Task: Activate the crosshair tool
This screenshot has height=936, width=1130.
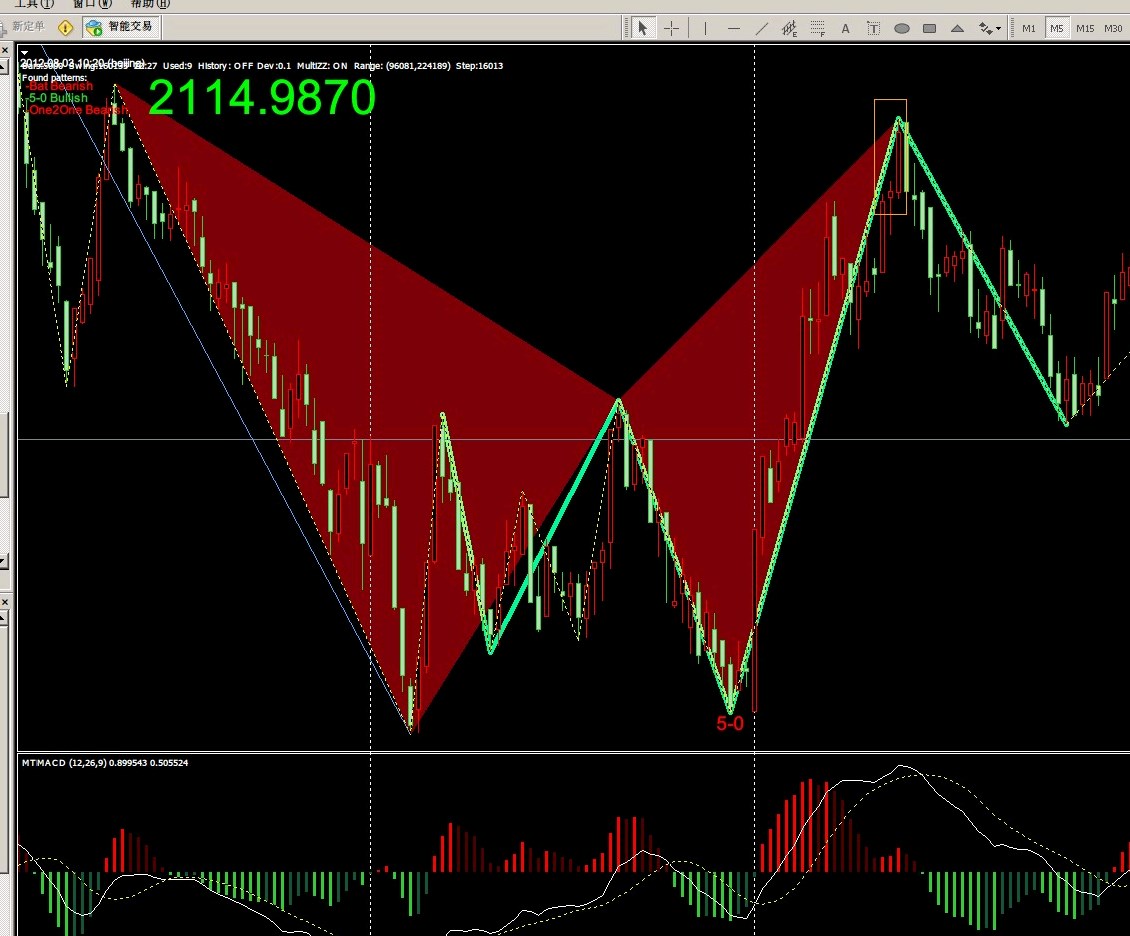Action: (671, 28)
